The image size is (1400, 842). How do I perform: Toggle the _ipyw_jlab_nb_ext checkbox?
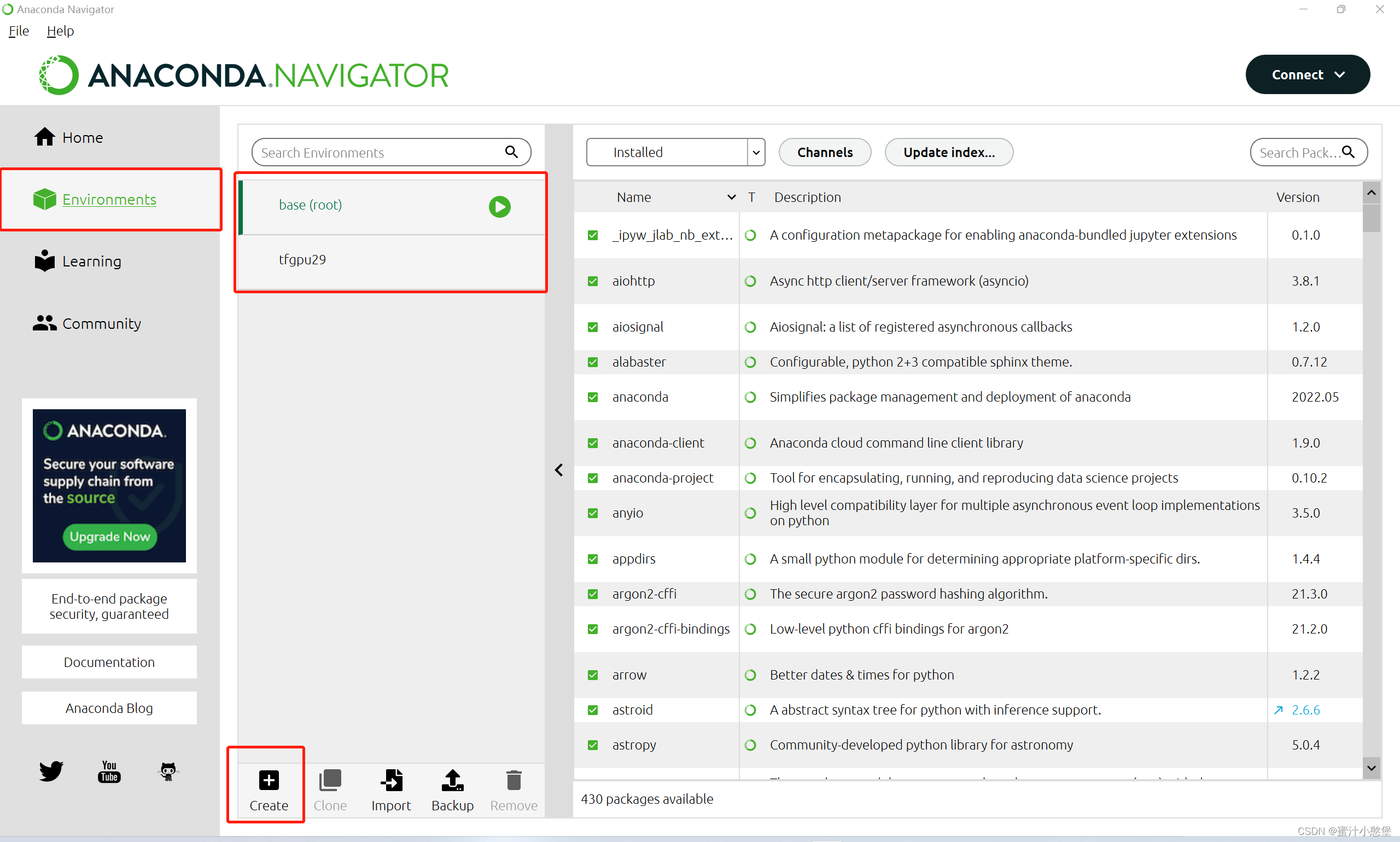(x=593, y=235)
